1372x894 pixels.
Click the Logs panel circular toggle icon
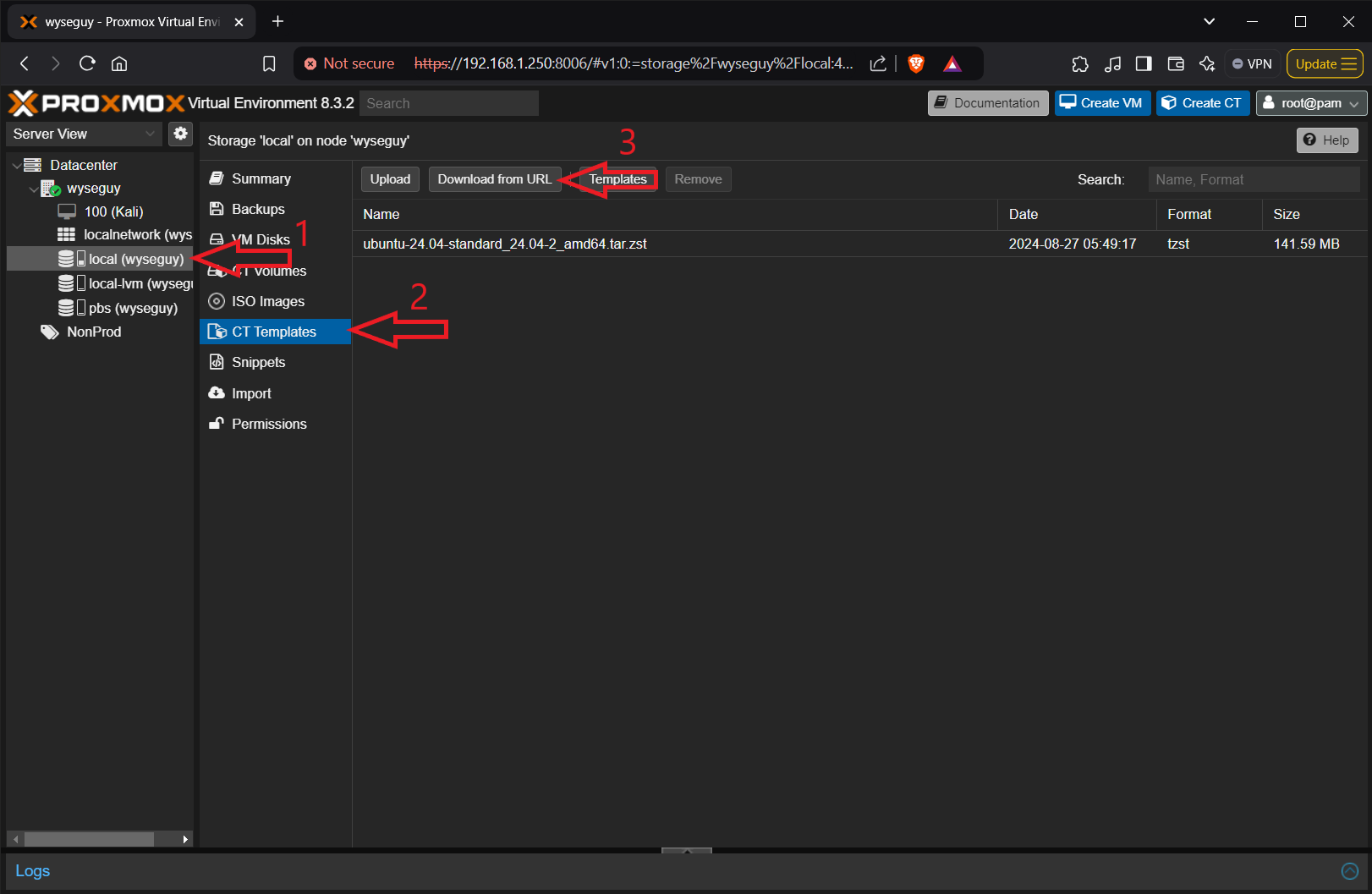pyautogui.click(x=1350, y=870)
